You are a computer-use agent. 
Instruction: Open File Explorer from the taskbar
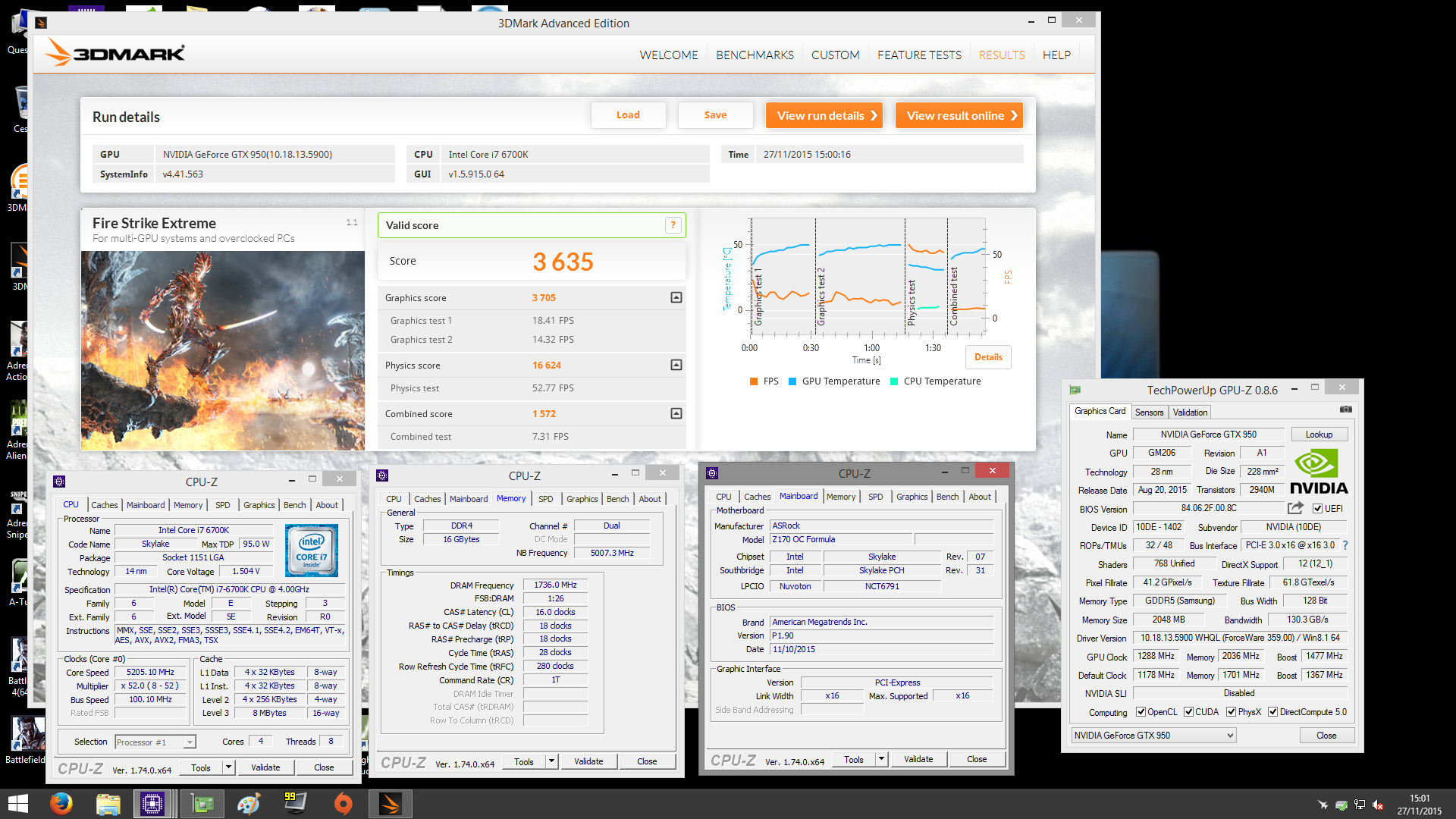pyautogui.click(x=108, y=804)
